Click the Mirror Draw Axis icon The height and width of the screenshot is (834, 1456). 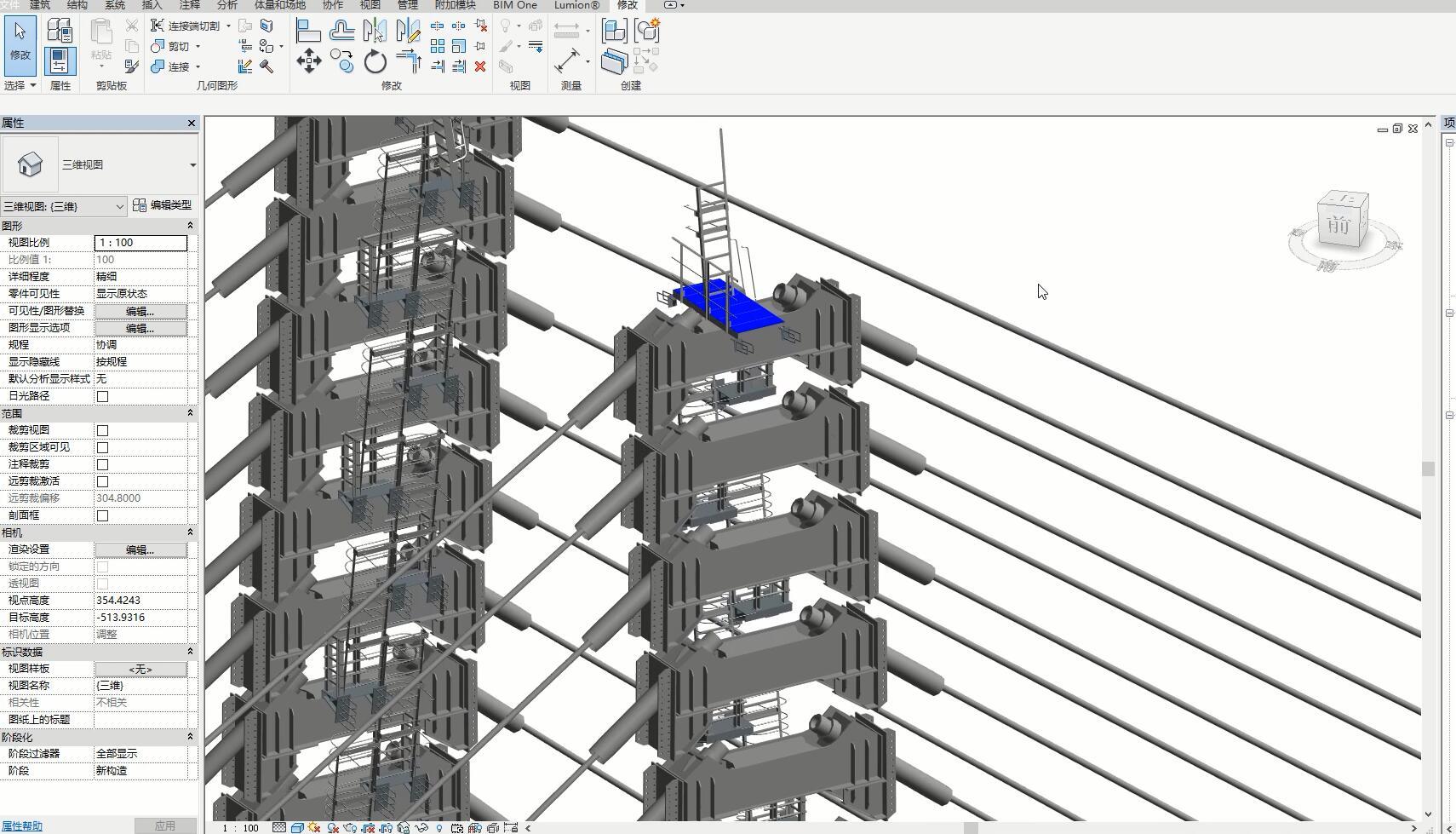tap(408, 31)
